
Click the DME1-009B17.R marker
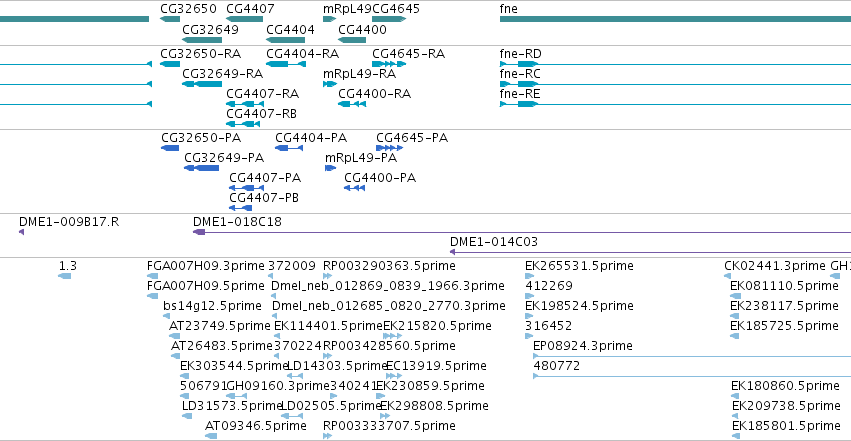[22, 232]
